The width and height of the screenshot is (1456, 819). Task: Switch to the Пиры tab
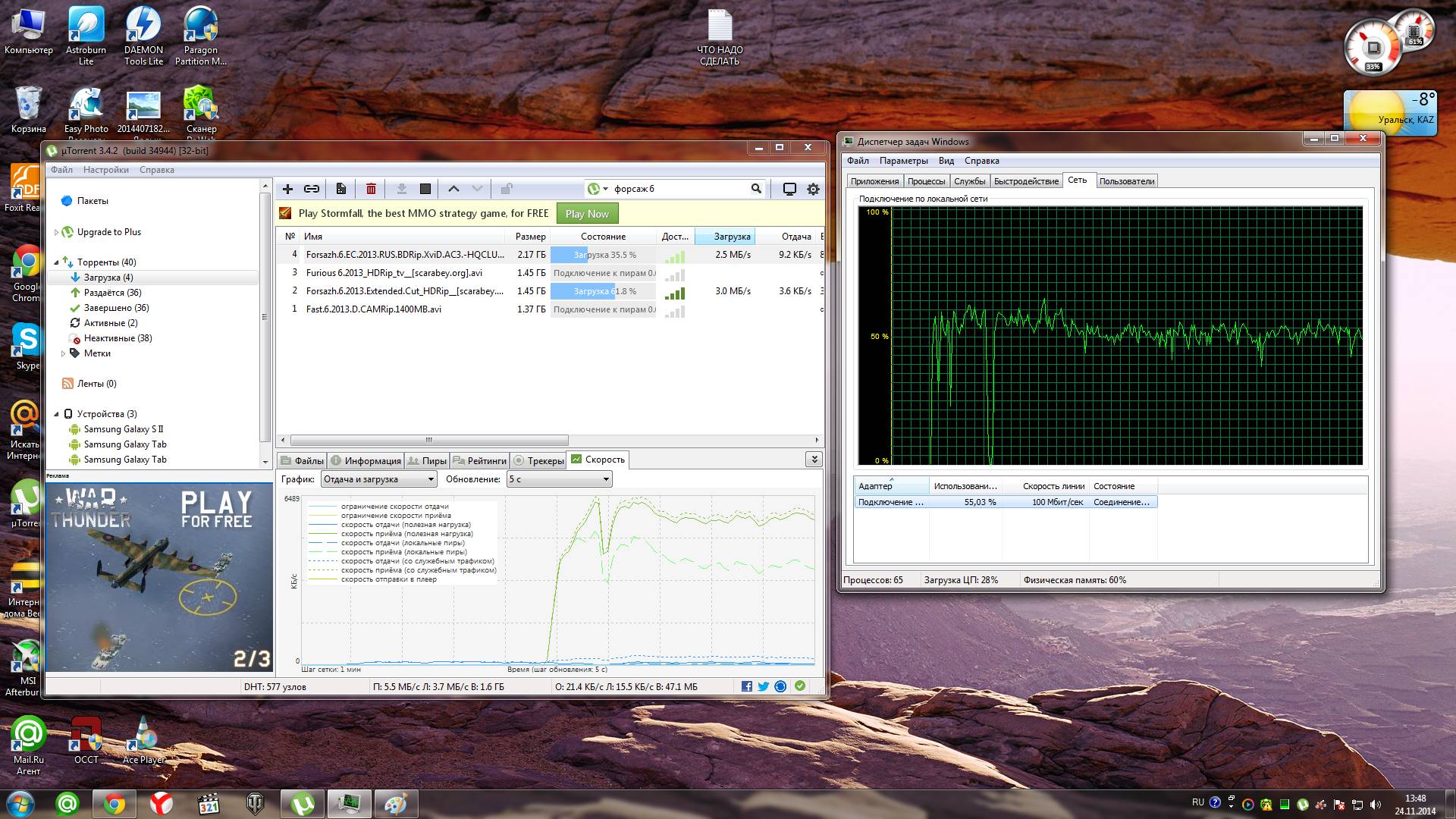(427, 460)
